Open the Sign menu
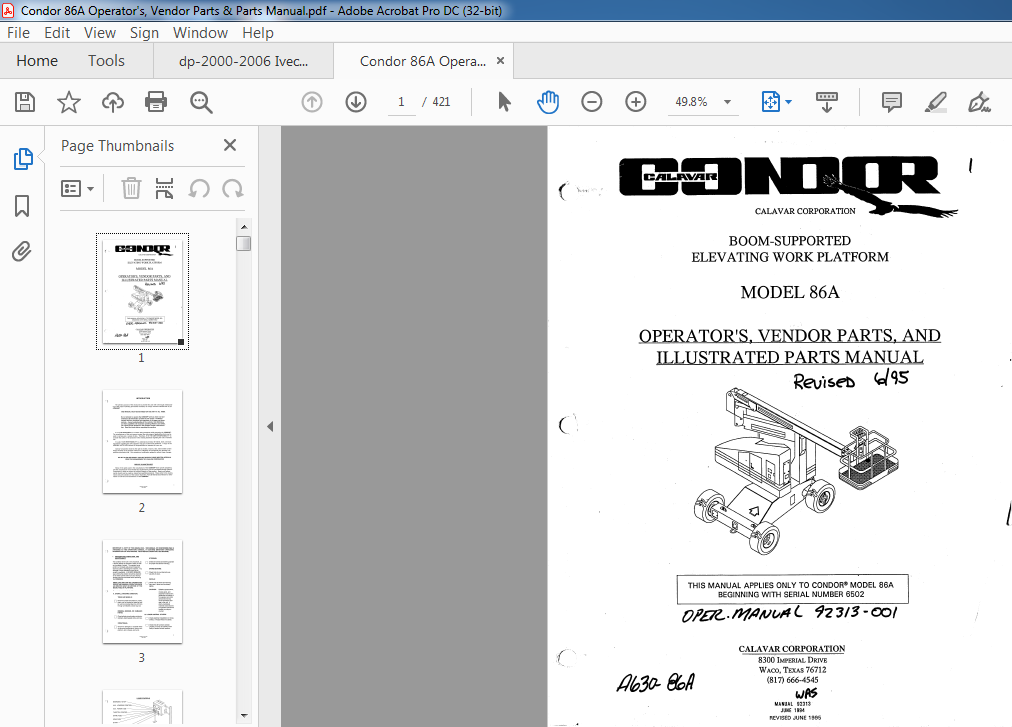Screen dimensions: 1012x727 point(144,33)
